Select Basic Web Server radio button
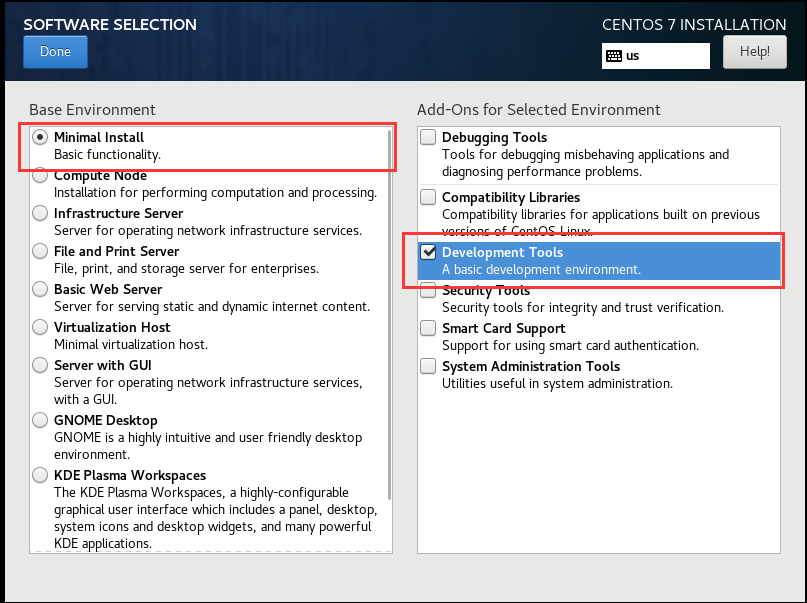Image resolution: width=807 pixels, height=603 pixels. [40, 289]
